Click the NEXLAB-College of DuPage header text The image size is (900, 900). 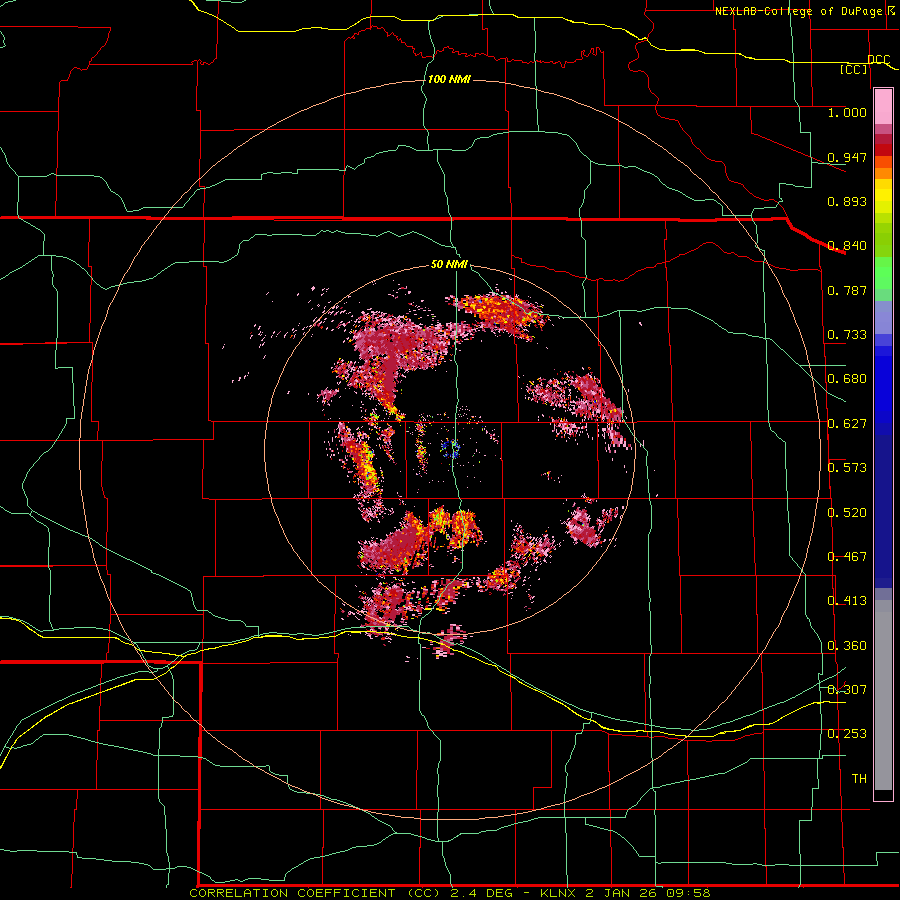click(799, 11)
